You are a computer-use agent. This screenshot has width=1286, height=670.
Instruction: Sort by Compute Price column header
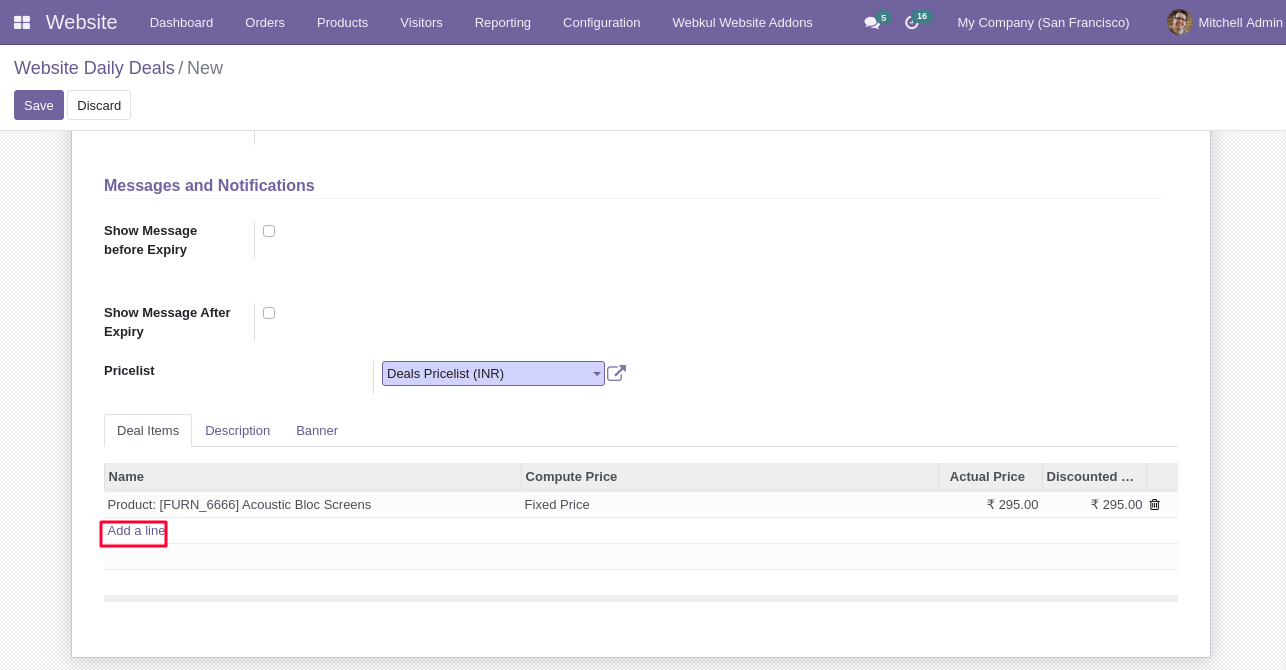(729, 477)
